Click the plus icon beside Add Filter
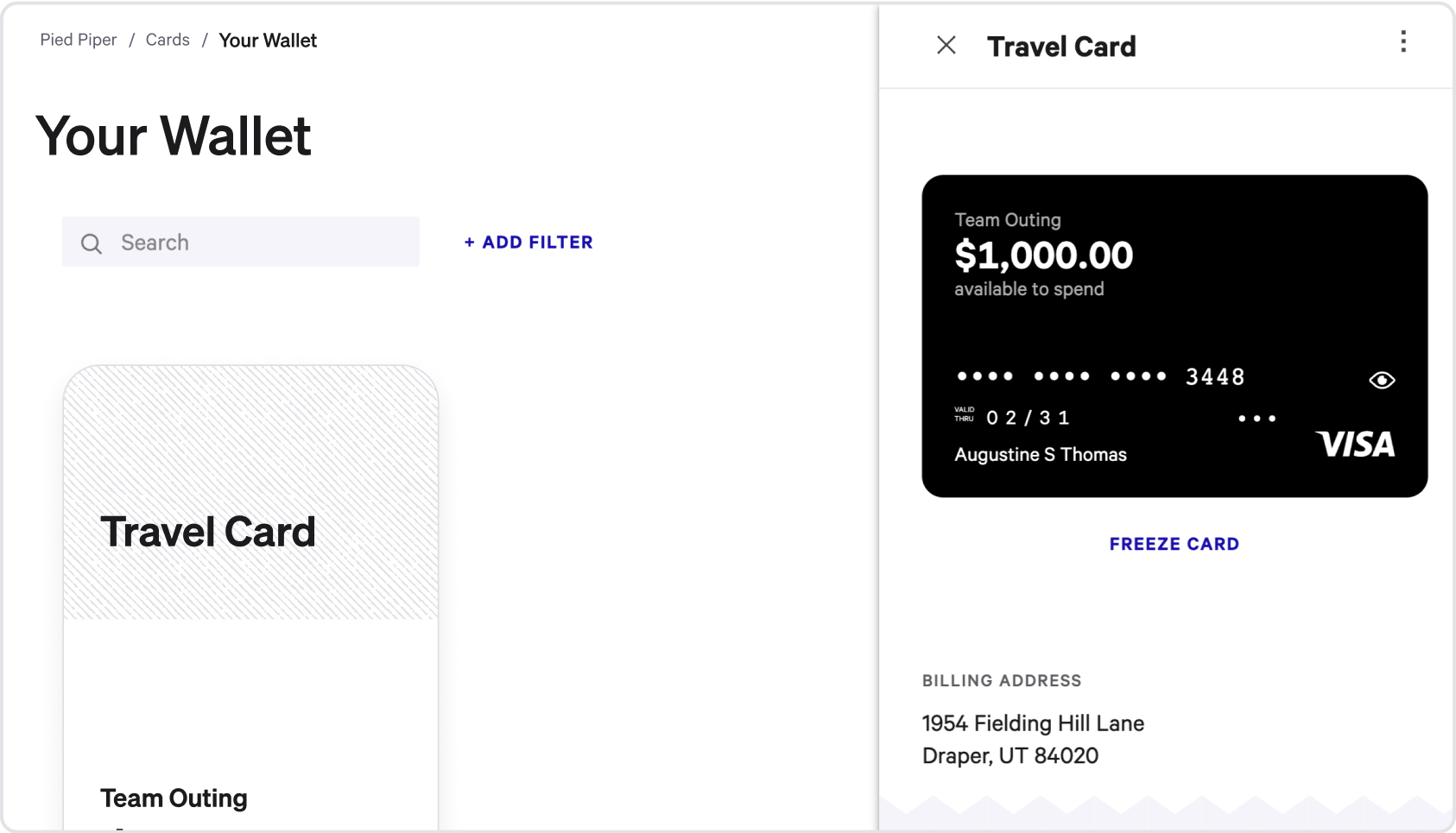1456x833 pixels. pyautogui.click(x=470, y=243)
